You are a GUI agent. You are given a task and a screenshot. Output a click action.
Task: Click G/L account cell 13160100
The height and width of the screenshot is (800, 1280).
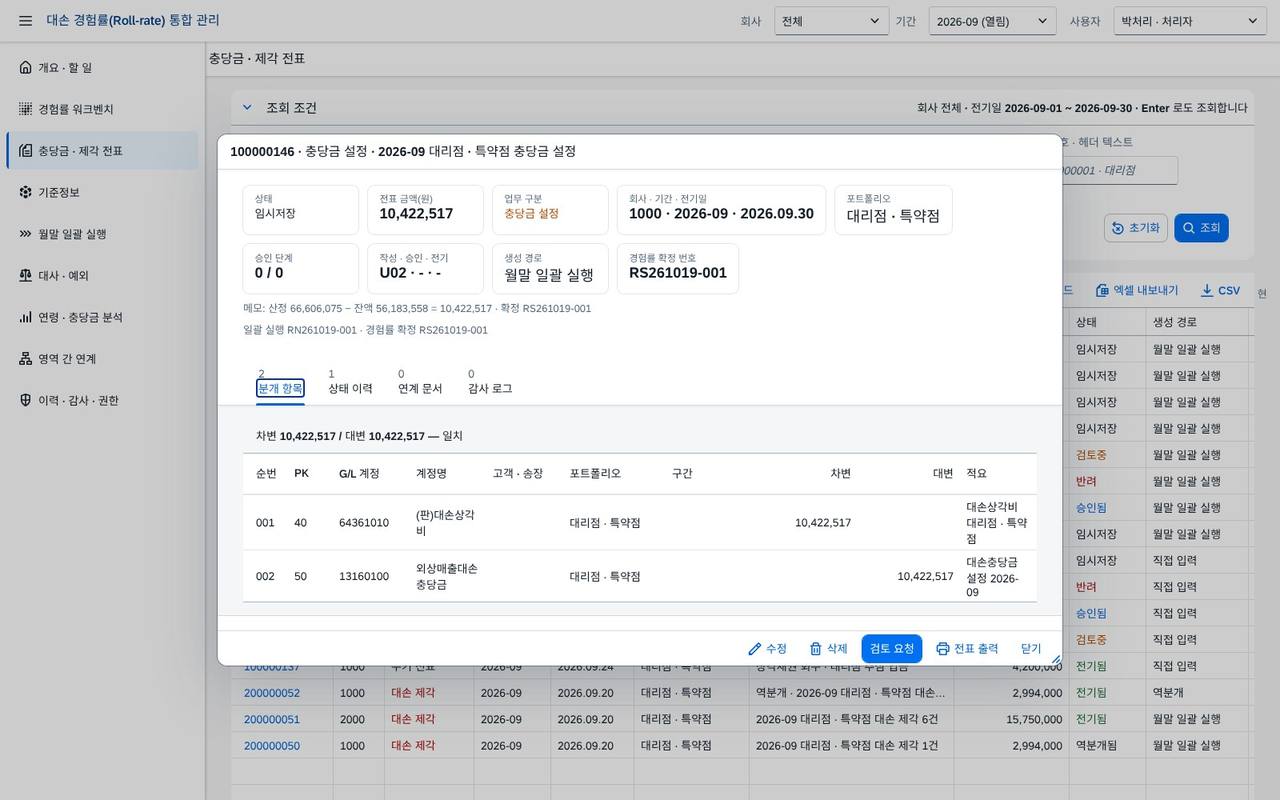[x=364, y=577]
